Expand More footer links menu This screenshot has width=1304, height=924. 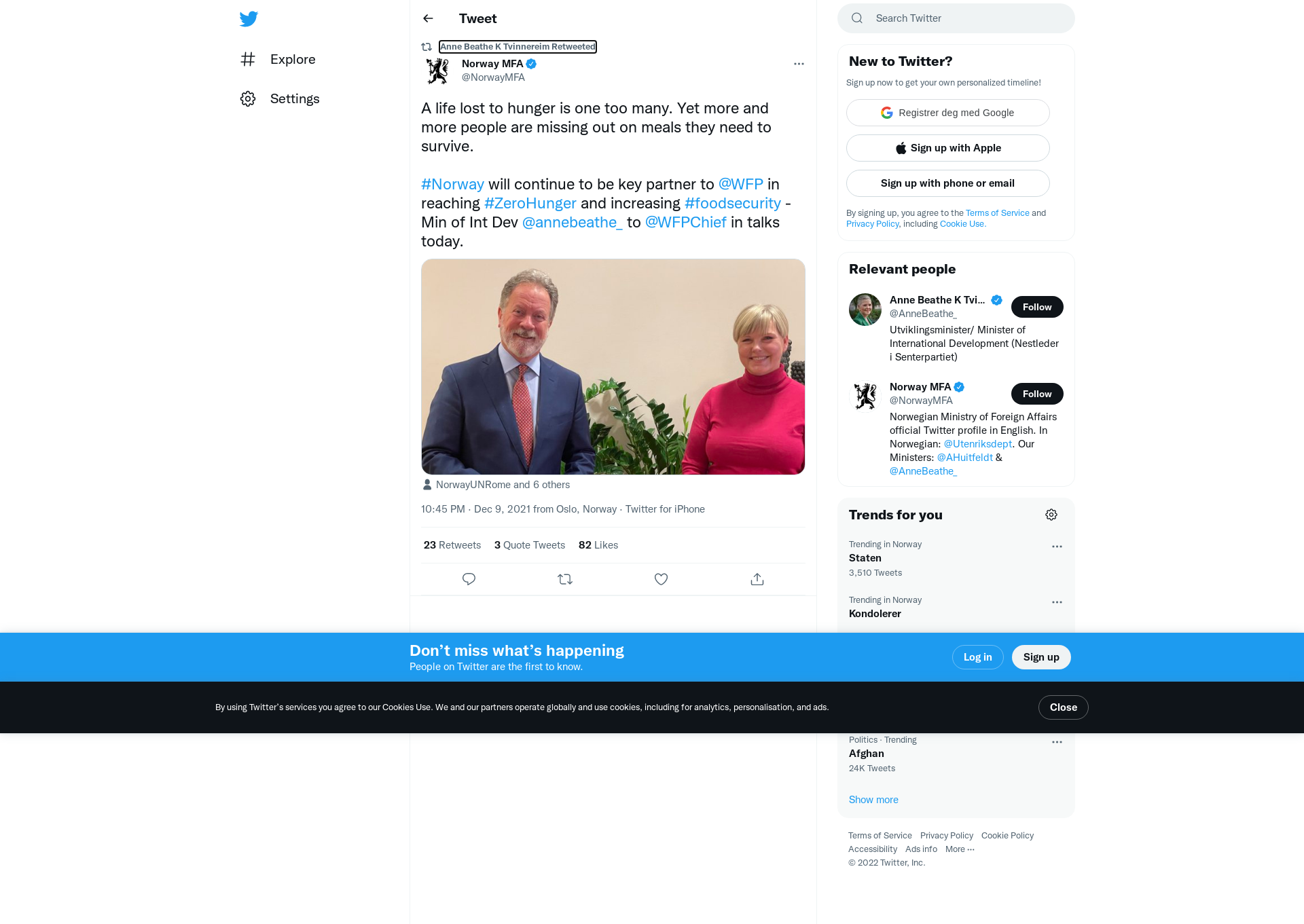coord(960,849)
